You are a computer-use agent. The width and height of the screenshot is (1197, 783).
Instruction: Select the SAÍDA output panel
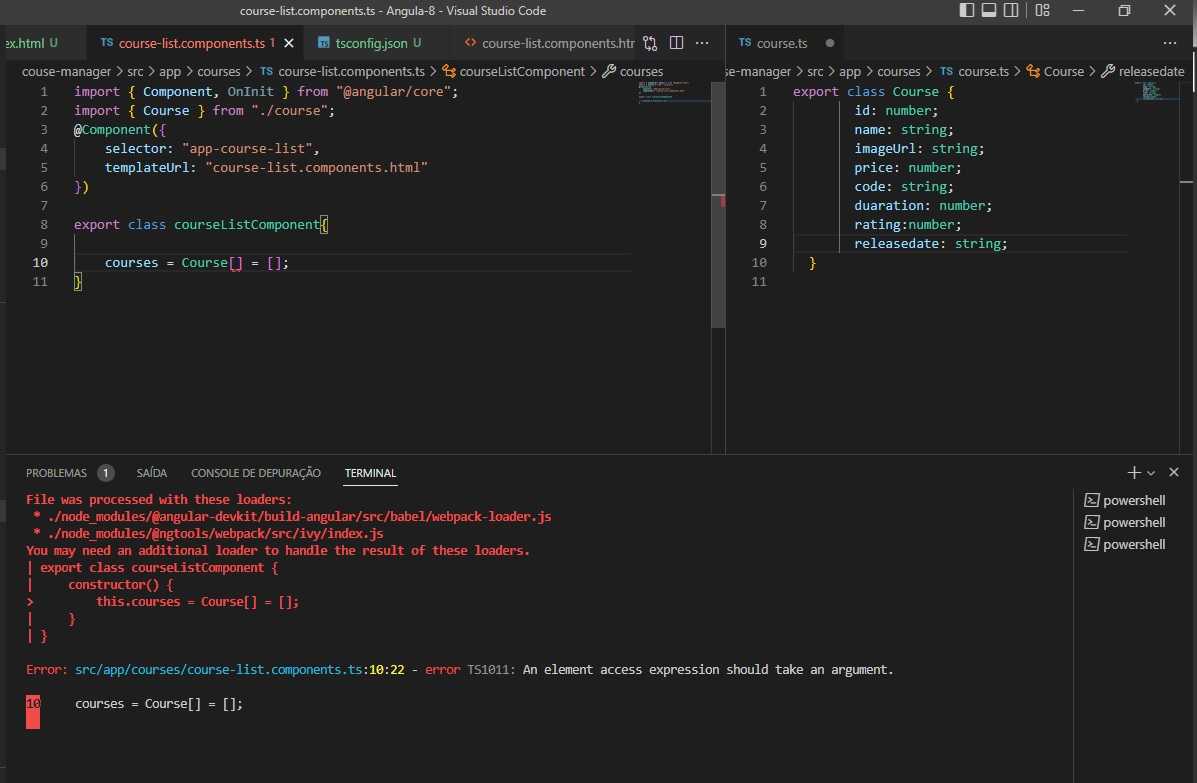click(x=152, y=473)
